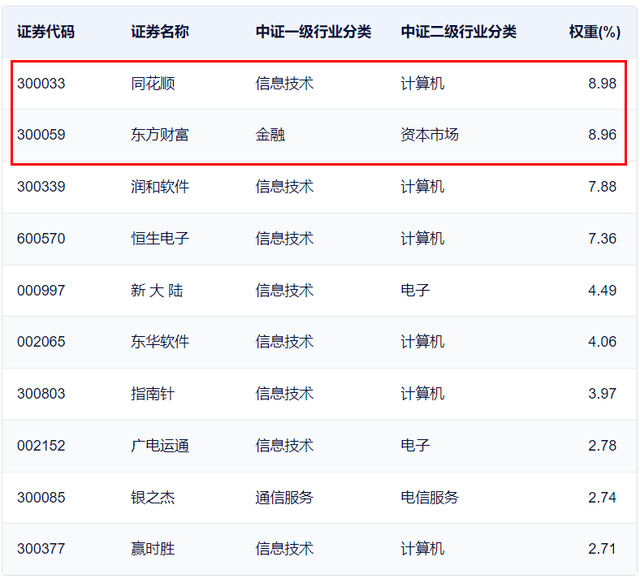Select stock code 300377
Viewport: 640px width, 587px height.
pyautogui.click(x=41, y=549)
